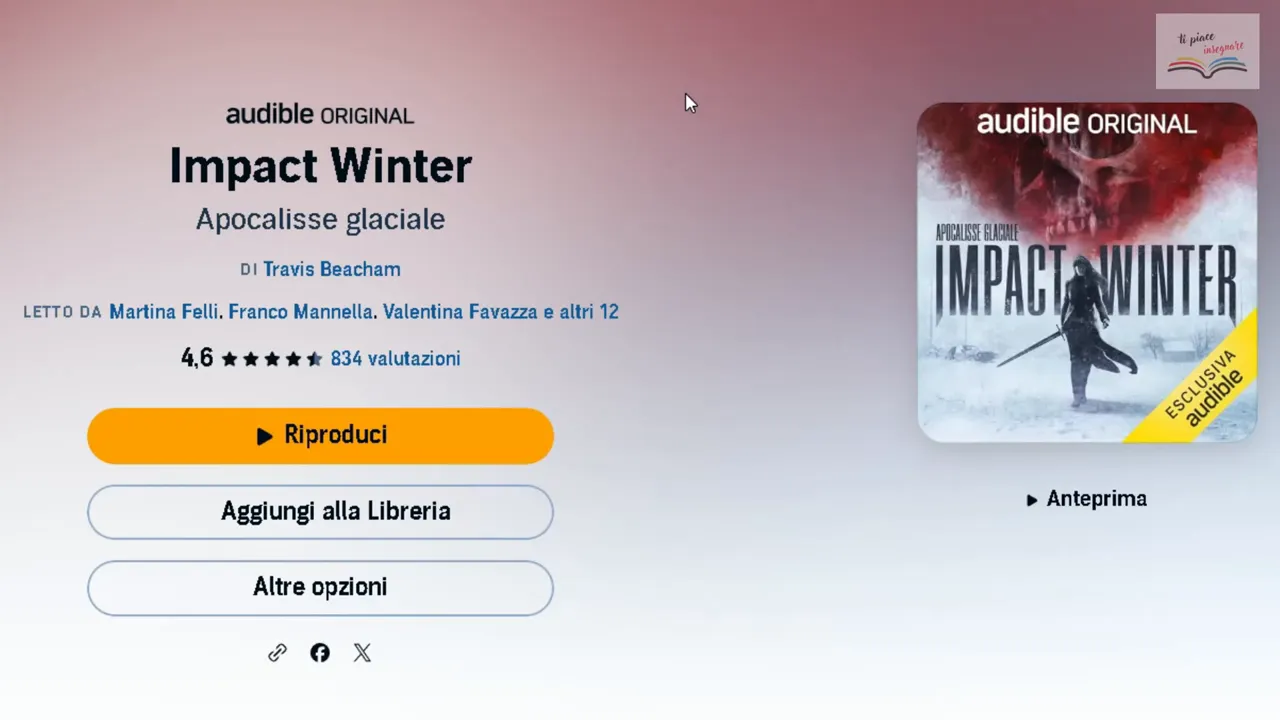Share on Facebook icon
The image size is (1280, 720).
point(320,653)
